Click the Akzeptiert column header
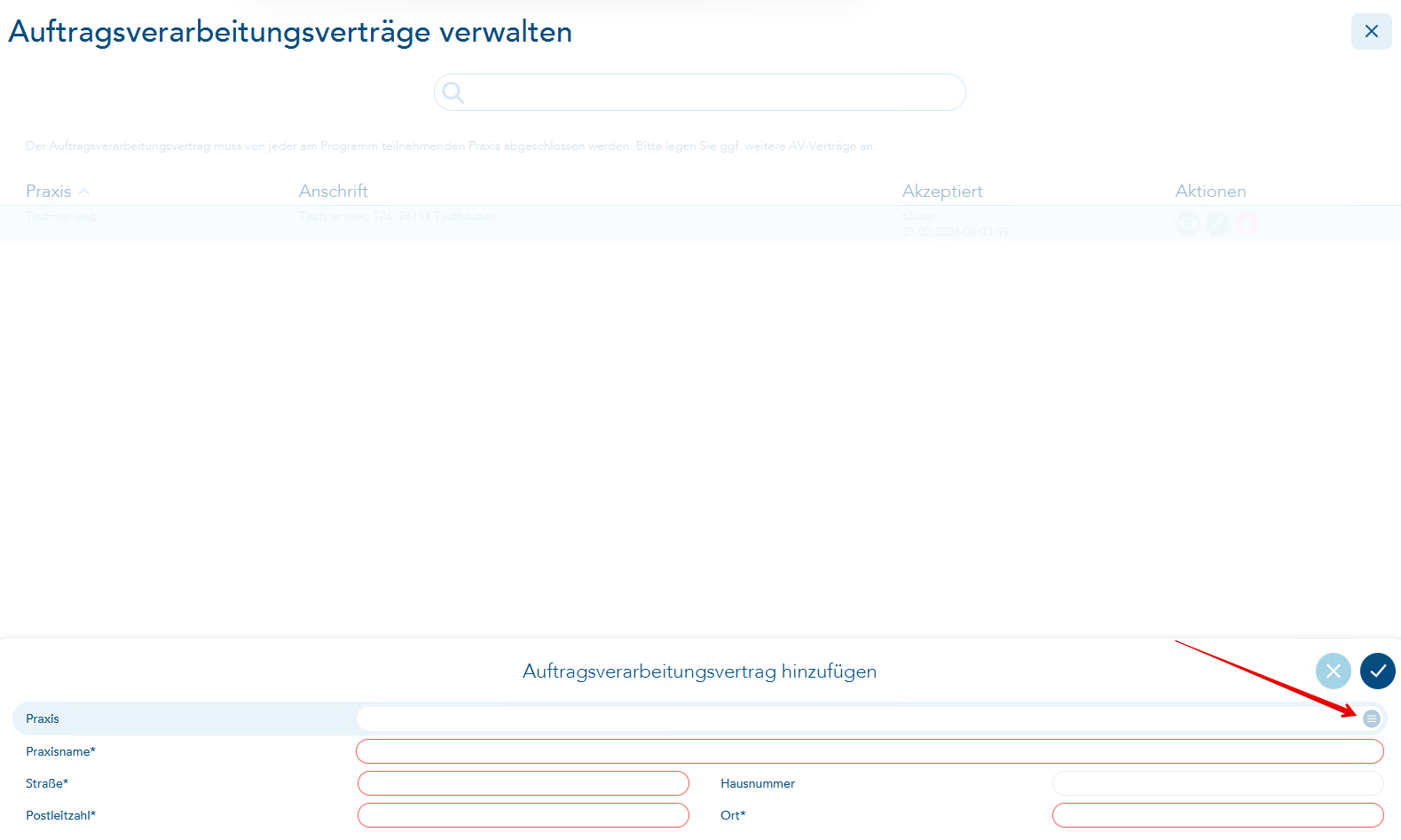1401x840 pixels. [942, 191]
